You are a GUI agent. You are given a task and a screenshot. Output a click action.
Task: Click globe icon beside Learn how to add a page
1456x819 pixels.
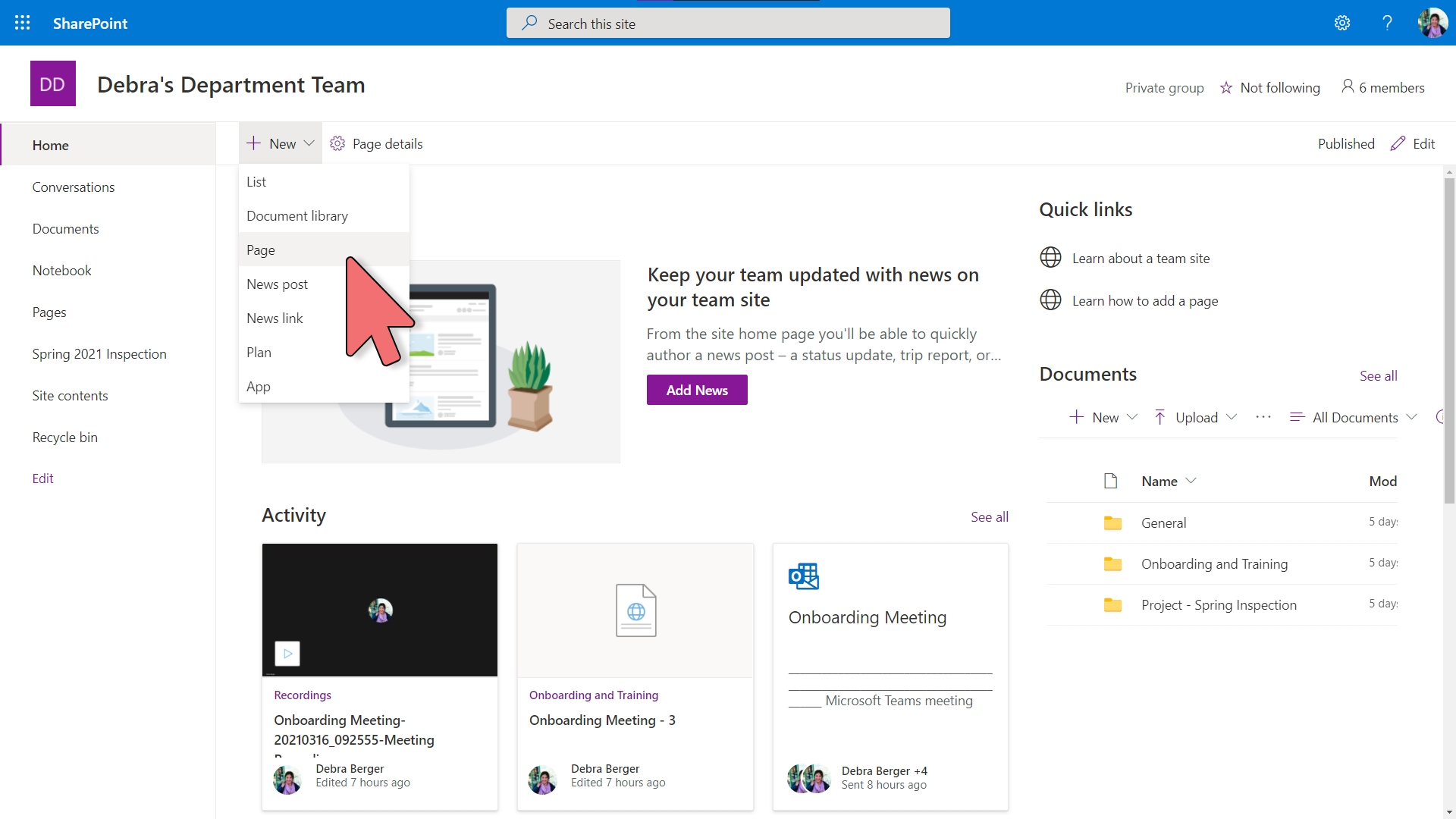pos(1050,300)
